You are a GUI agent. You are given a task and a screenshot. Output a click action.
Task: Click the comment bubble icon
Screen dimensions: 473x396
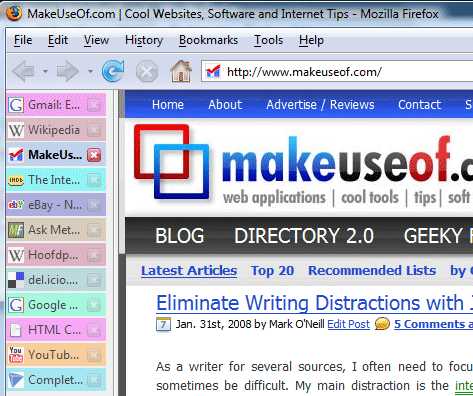382,324
